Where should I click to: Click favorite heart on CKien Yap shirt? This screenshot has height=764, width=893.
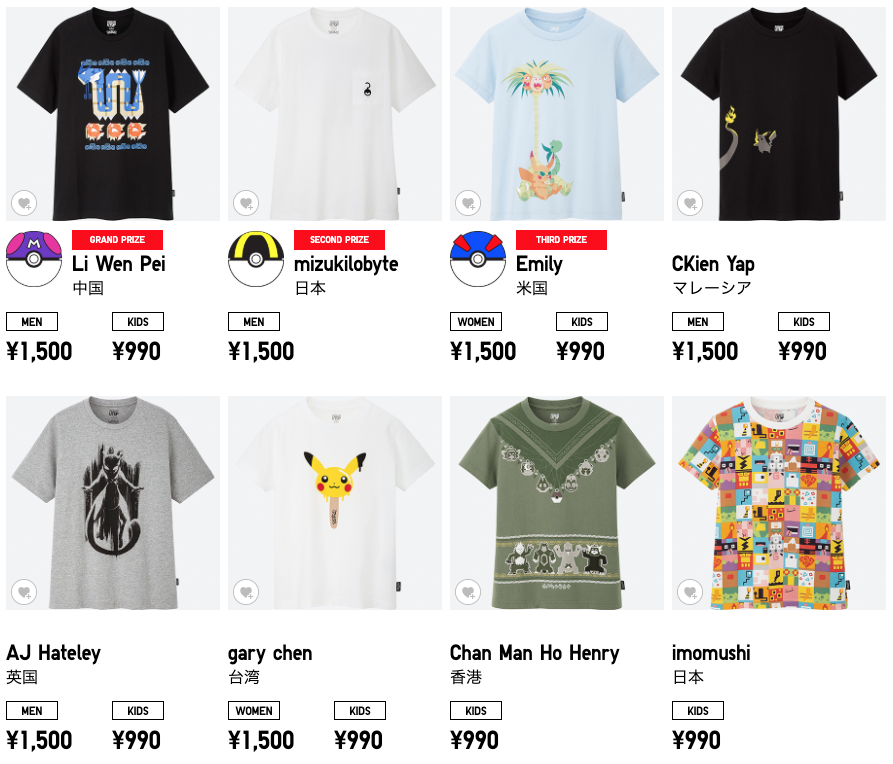pyautogui.click(x=690, y=203)
